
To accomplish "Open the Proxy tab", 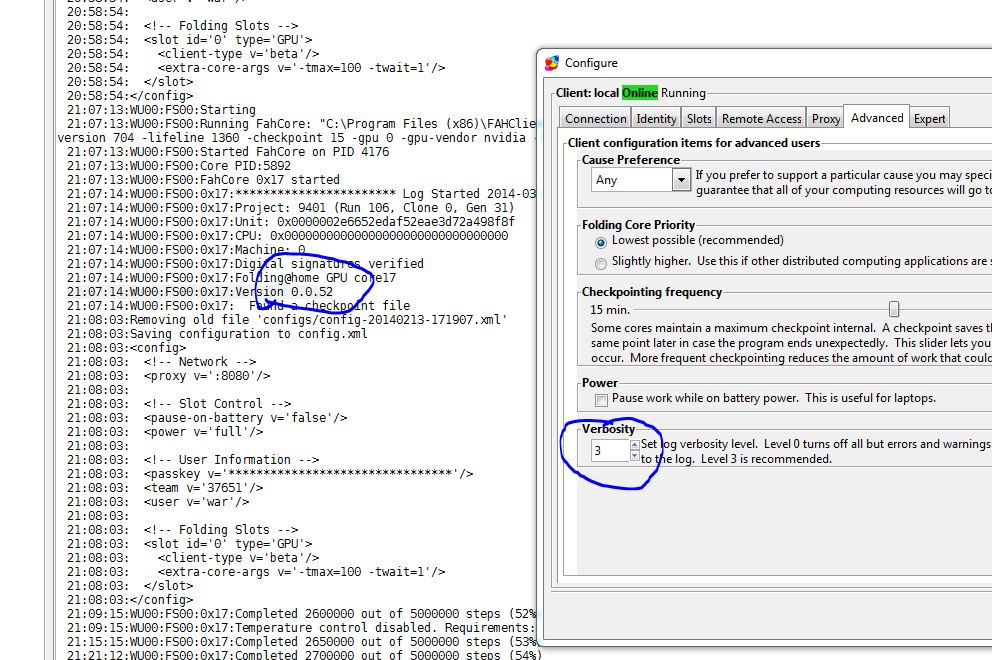I will (826, 118).
